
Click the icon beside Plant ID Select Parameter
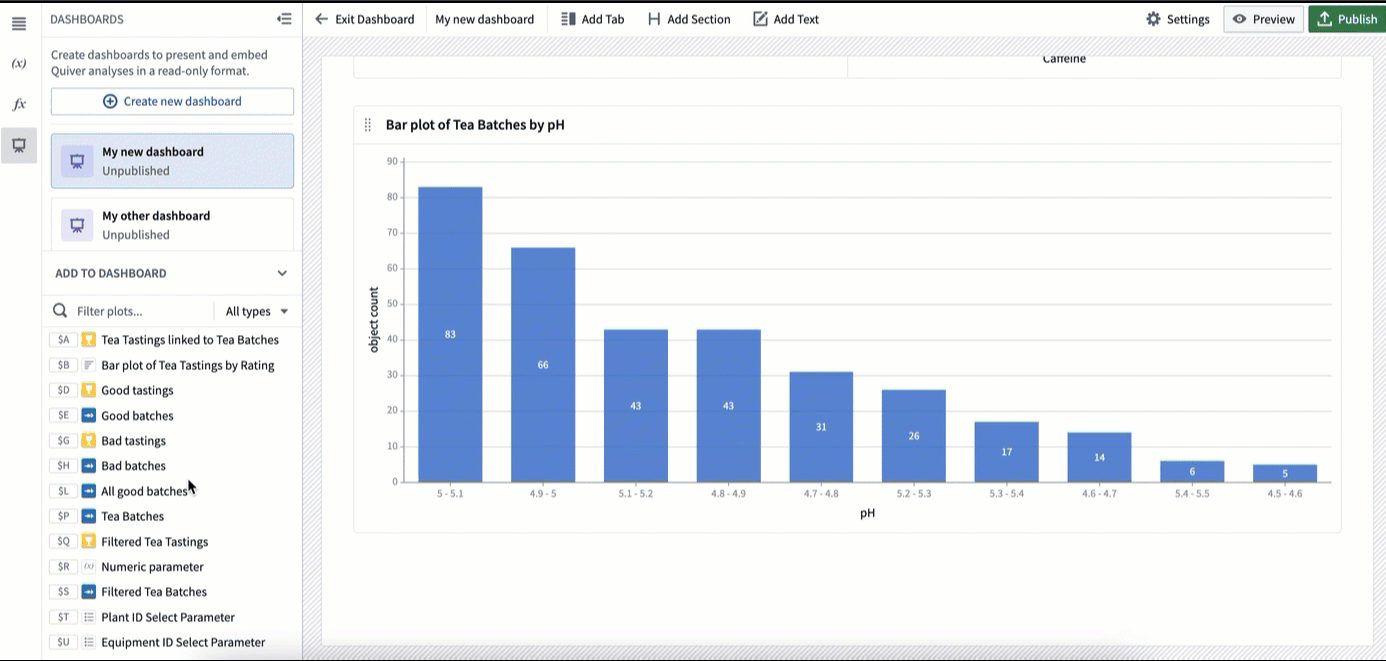tap(89, 617)
